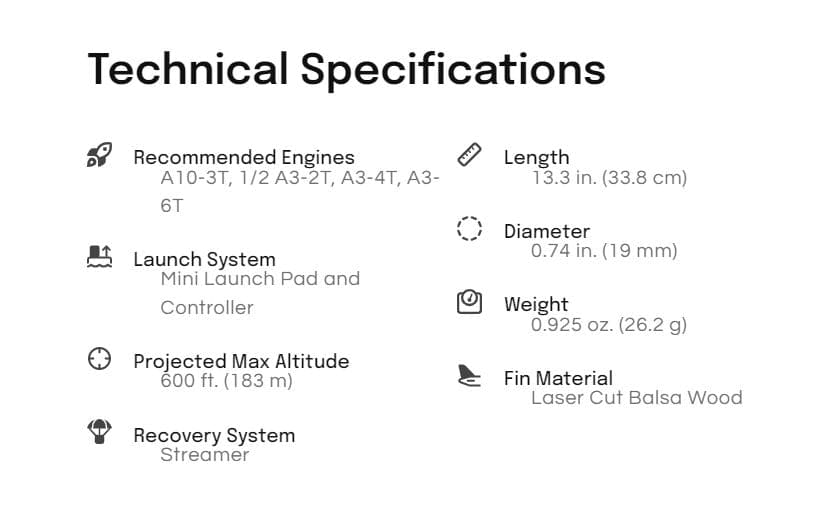Click the Mini Launch Pad and Controller text
Image resolution: width=821 pixels, height=505 pixels.
(260, 280)
